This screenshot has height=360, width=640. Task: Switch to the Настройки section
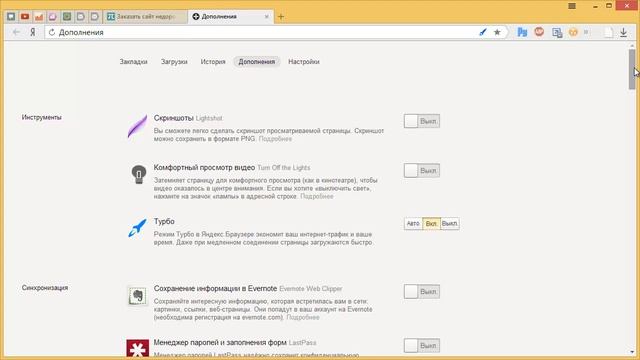pyautogui.click(x=304, y=62)
